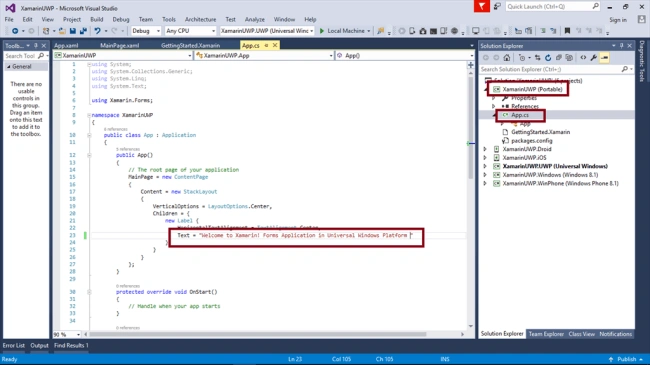The width and height of the screenshot is (650, 365).
Task: Collapse the General group in Toolbox
Action: [x=8, y=66]
